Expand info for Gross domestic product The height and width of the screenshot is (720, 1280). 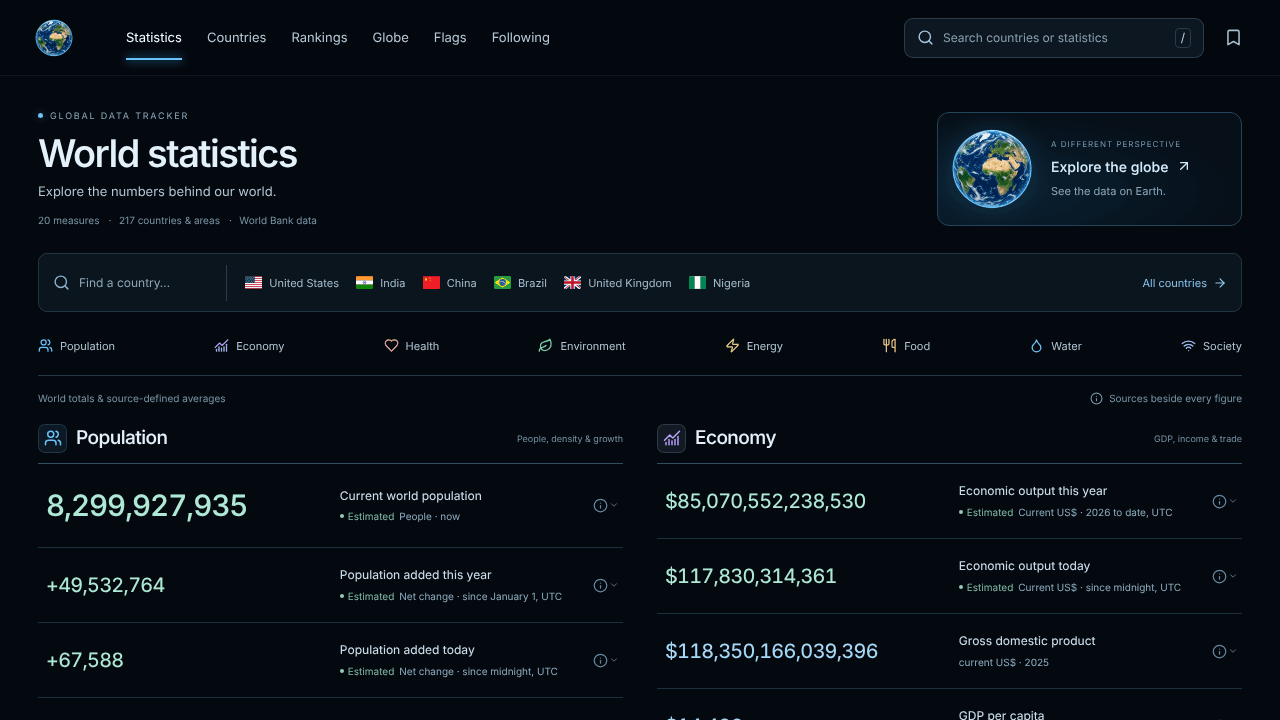pos(1224,651)
